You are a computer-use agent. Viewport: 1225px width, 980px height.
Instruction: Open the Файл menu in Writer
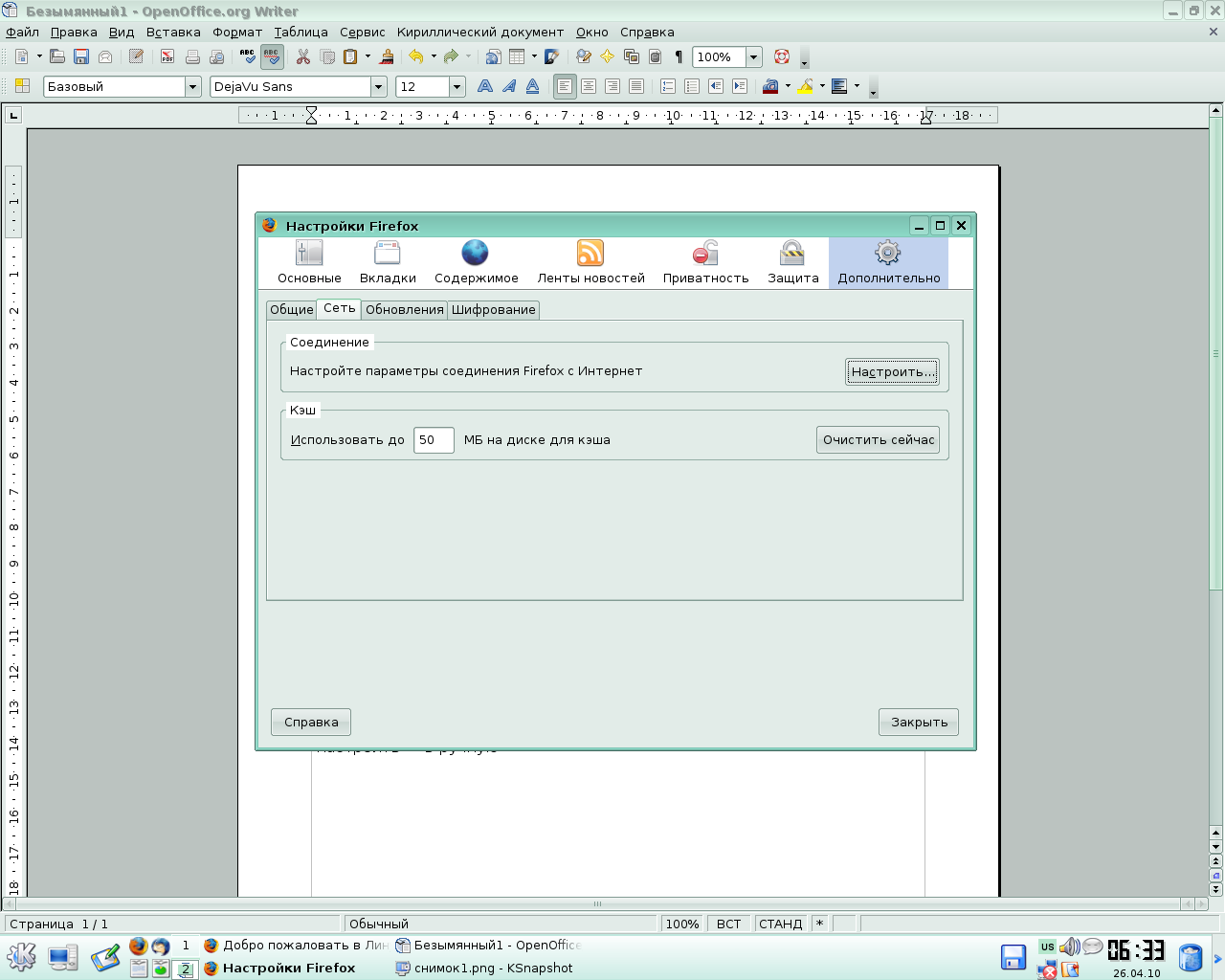click(x=23, y=32)
